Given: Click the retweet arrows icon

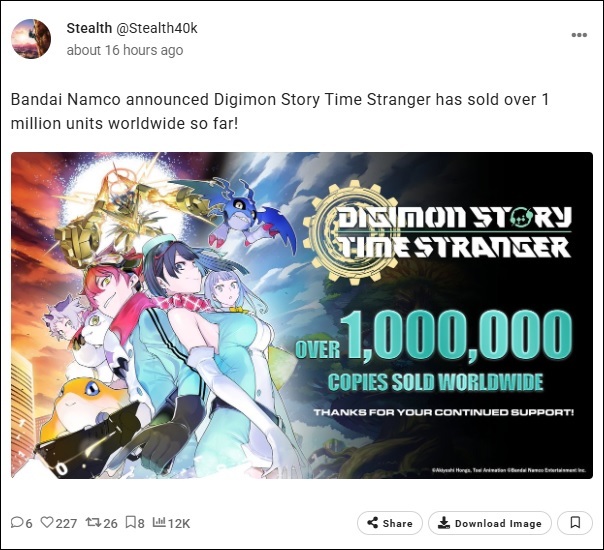Looking at the screenshot, I should click(93, 522).
